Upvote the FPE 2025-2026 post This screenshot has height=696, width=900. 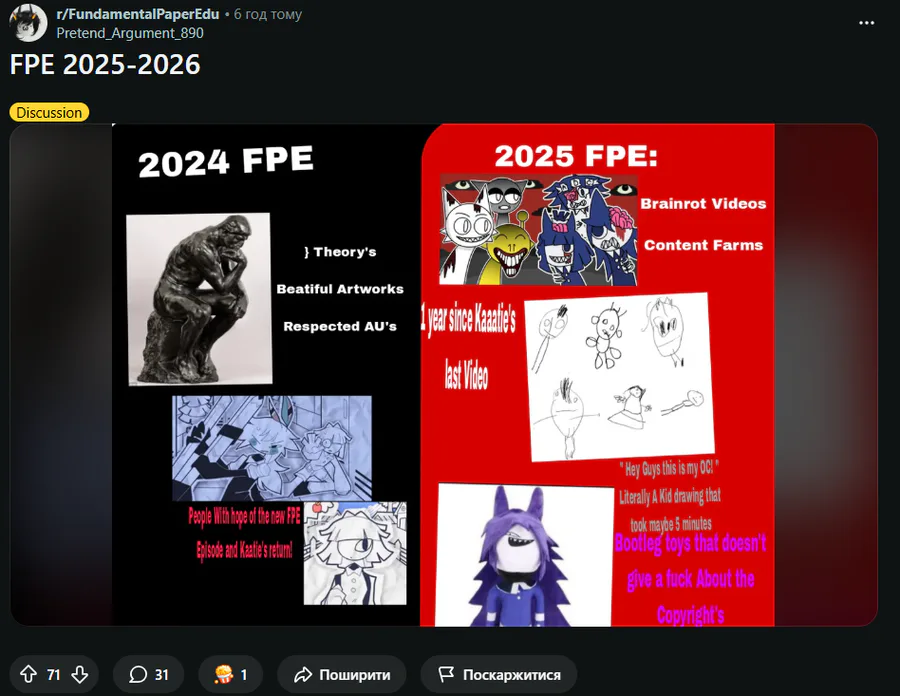pyautogui.click(x=28, y=674)
